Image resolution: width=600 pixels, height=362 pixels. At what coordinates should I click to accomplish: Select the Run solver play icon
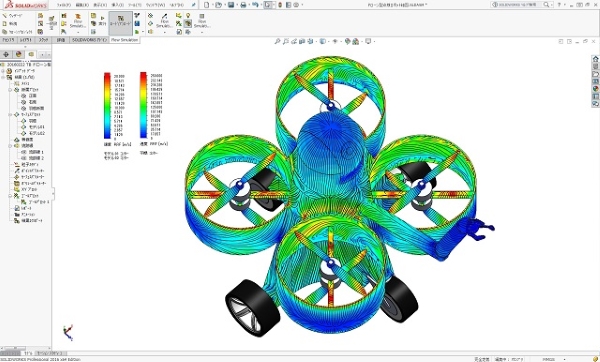coord(102,18)
